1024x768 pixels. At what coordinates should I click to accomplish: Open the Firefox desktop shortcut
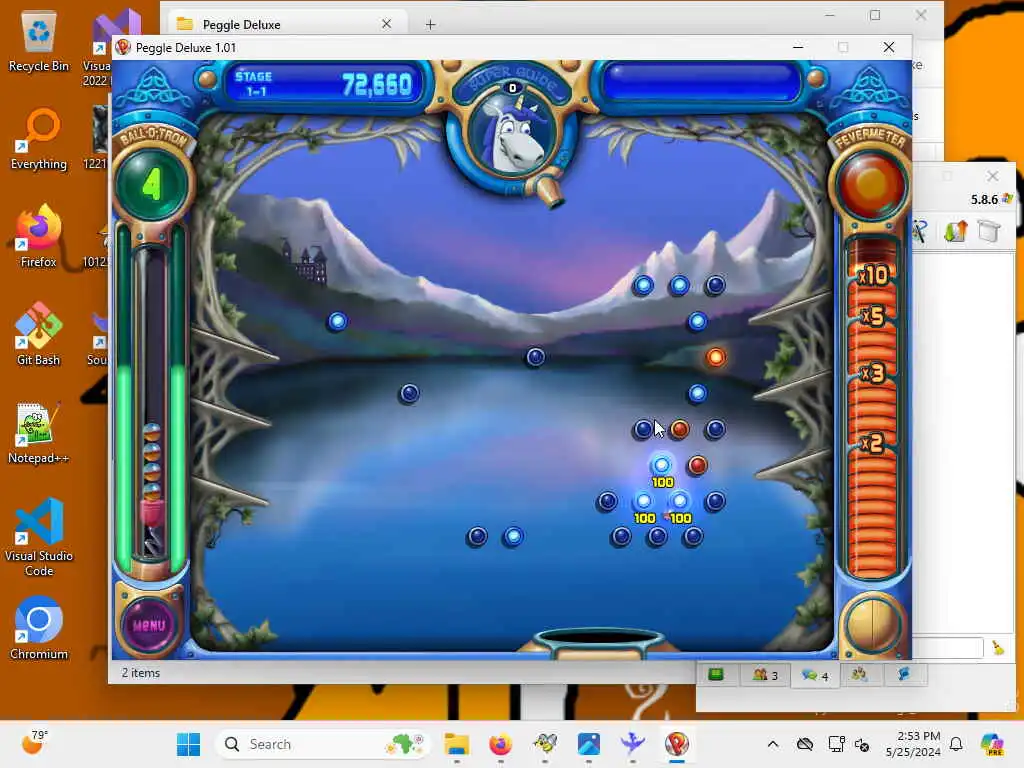[39, 236]
